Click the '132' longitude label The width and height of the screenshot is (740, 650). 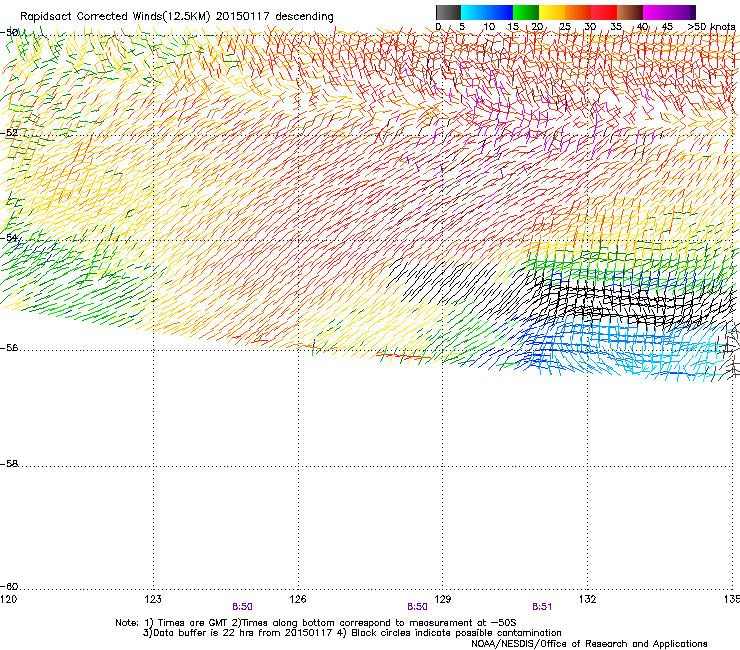pyautogui.click(x=588, y=599)
